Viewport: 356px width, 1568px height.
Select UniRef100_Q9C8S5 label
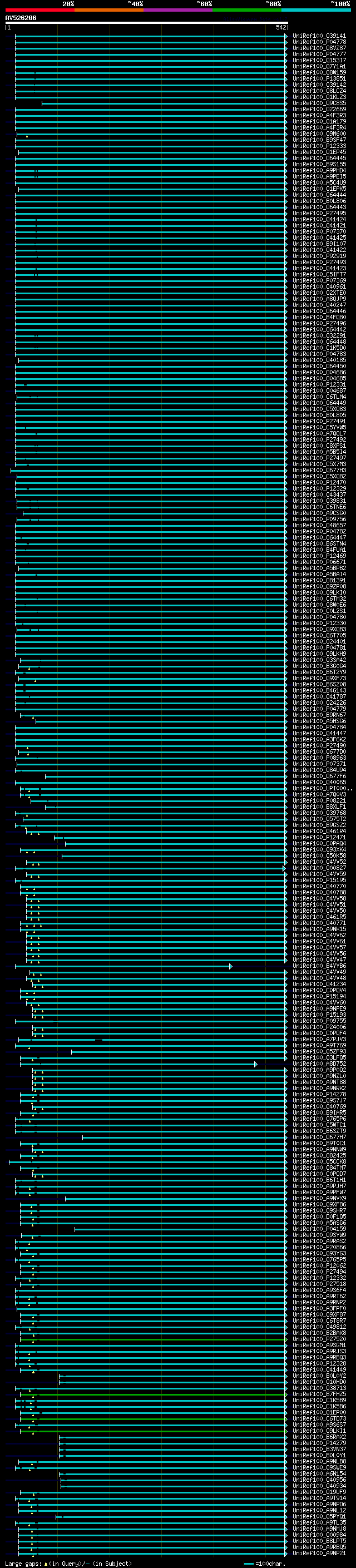319,103
